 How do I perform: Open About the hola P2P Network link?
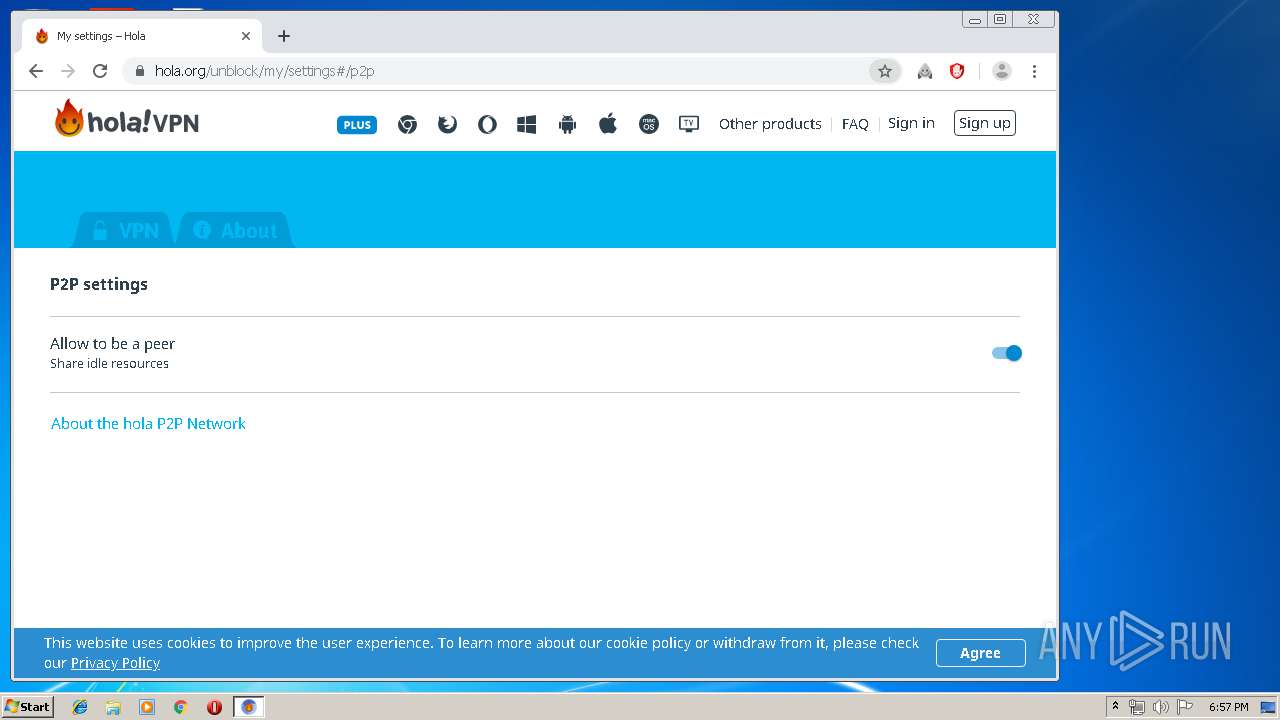click(148, 424)
